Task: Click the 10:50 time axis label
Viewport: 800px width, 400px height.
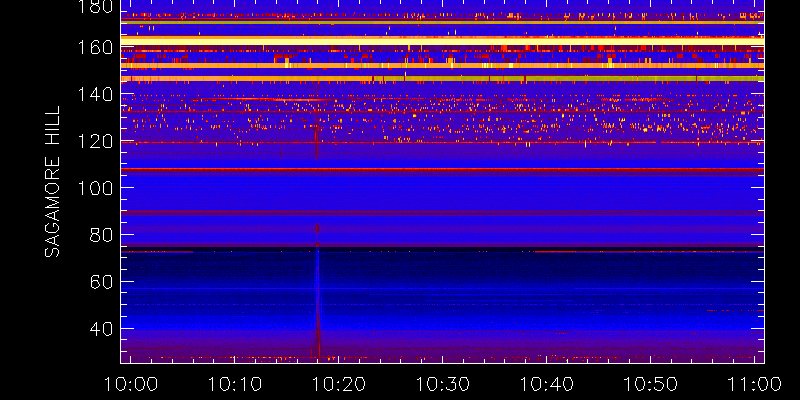Action: click(651, 384)
